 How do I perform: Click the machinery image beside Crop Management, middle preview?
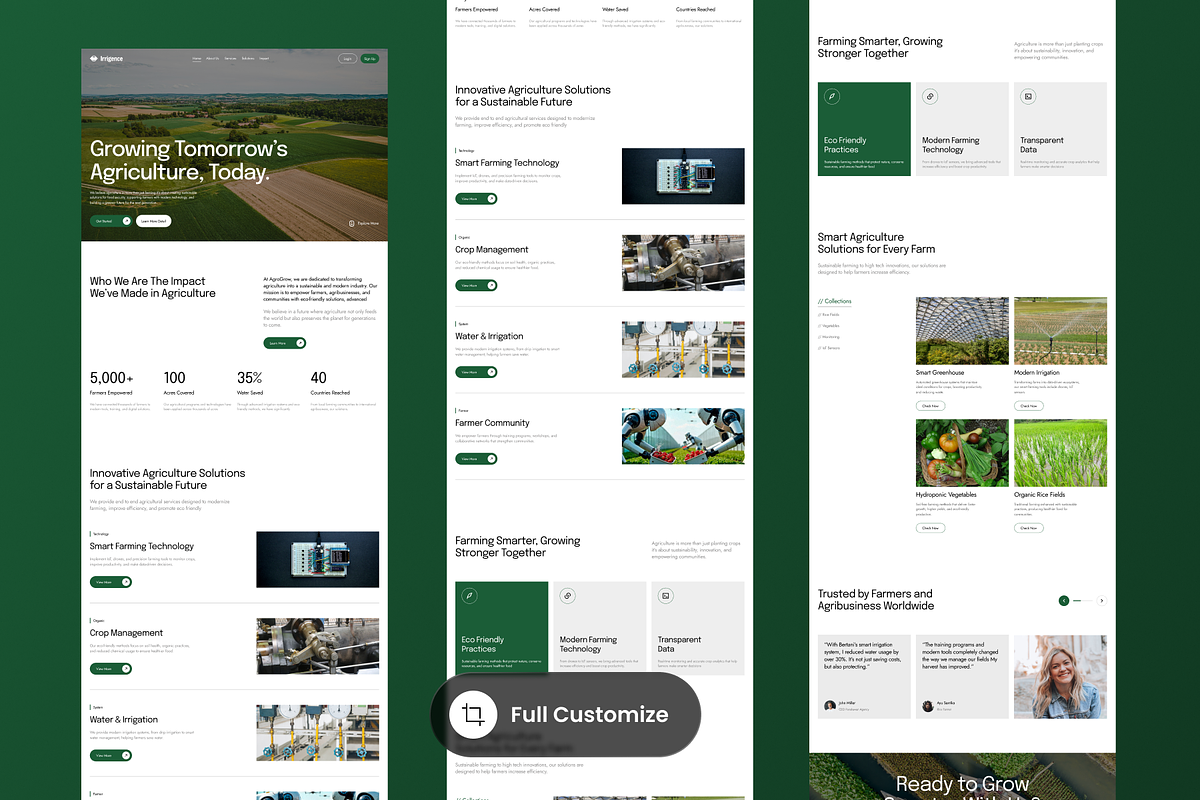click(x=683, y=263)
